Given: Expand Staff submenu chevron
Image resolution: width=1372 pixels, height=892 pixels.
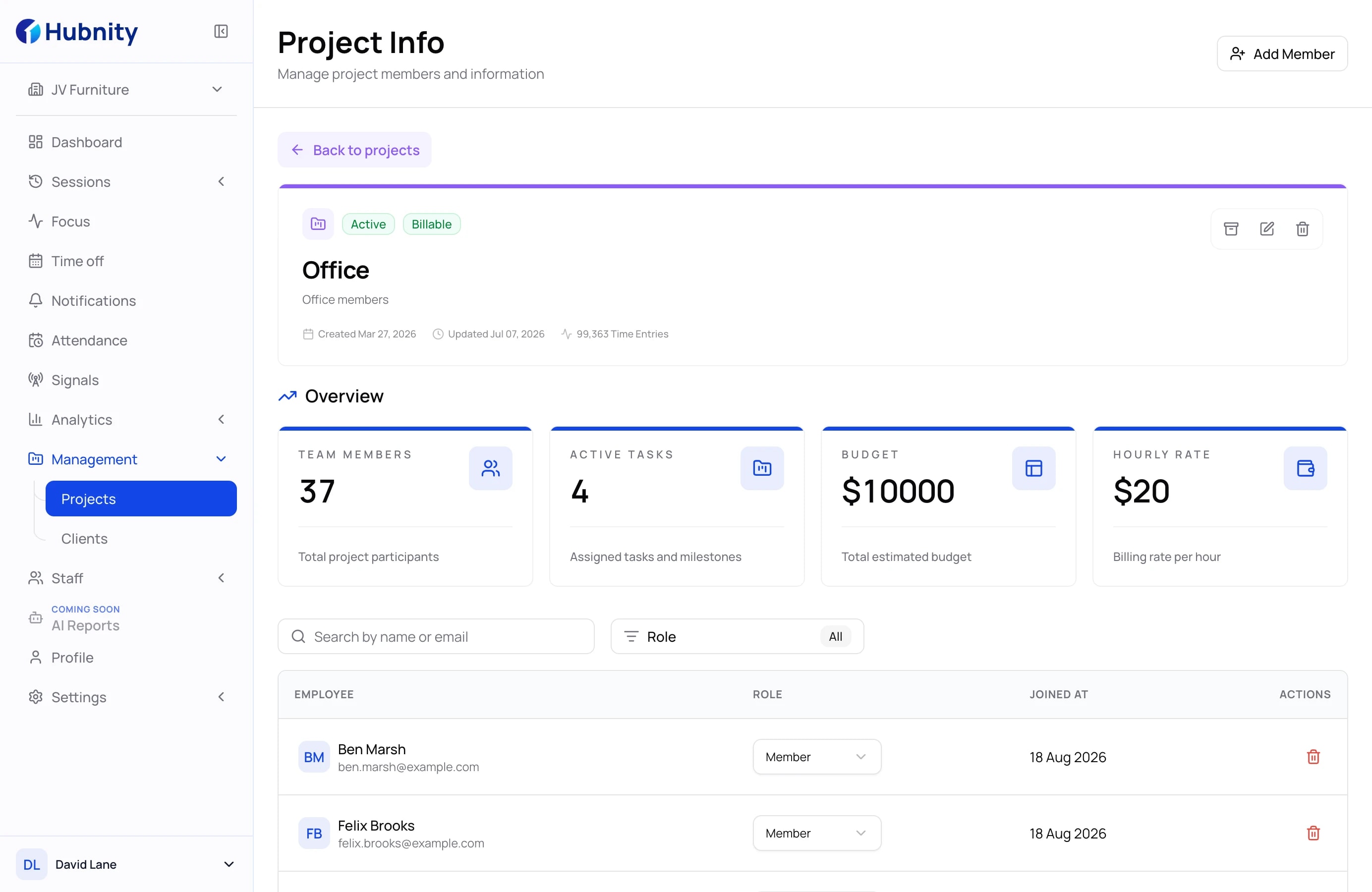Looking at the screenshot, I should (222, 578).
